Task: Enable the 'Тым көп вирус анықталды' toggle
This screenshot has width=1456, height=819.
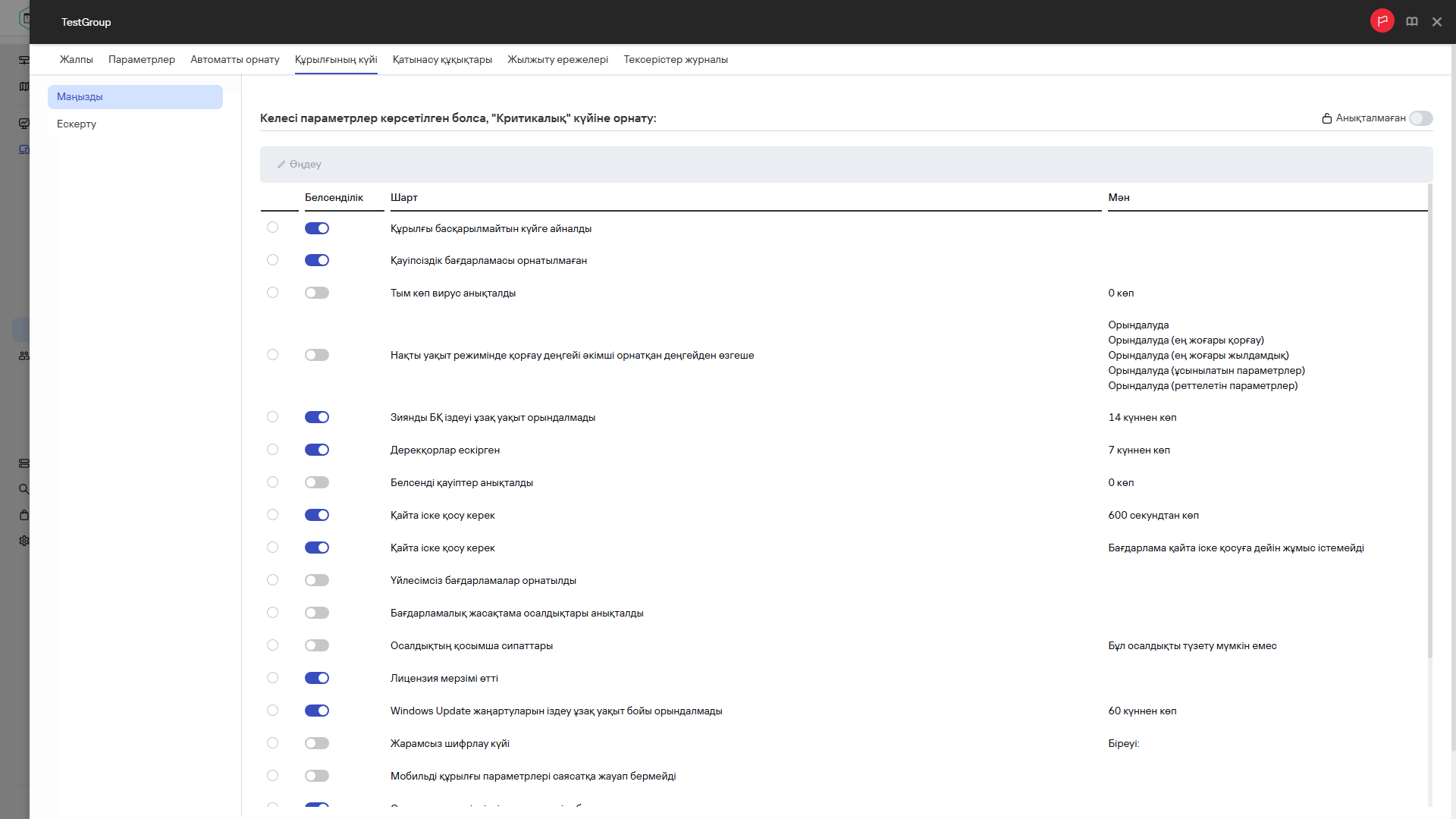Action: (317, 293)
